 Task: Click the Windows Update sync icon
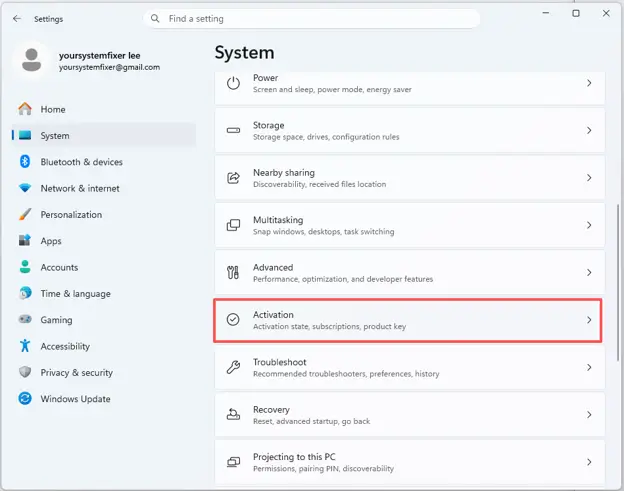(x=25, y=398)
